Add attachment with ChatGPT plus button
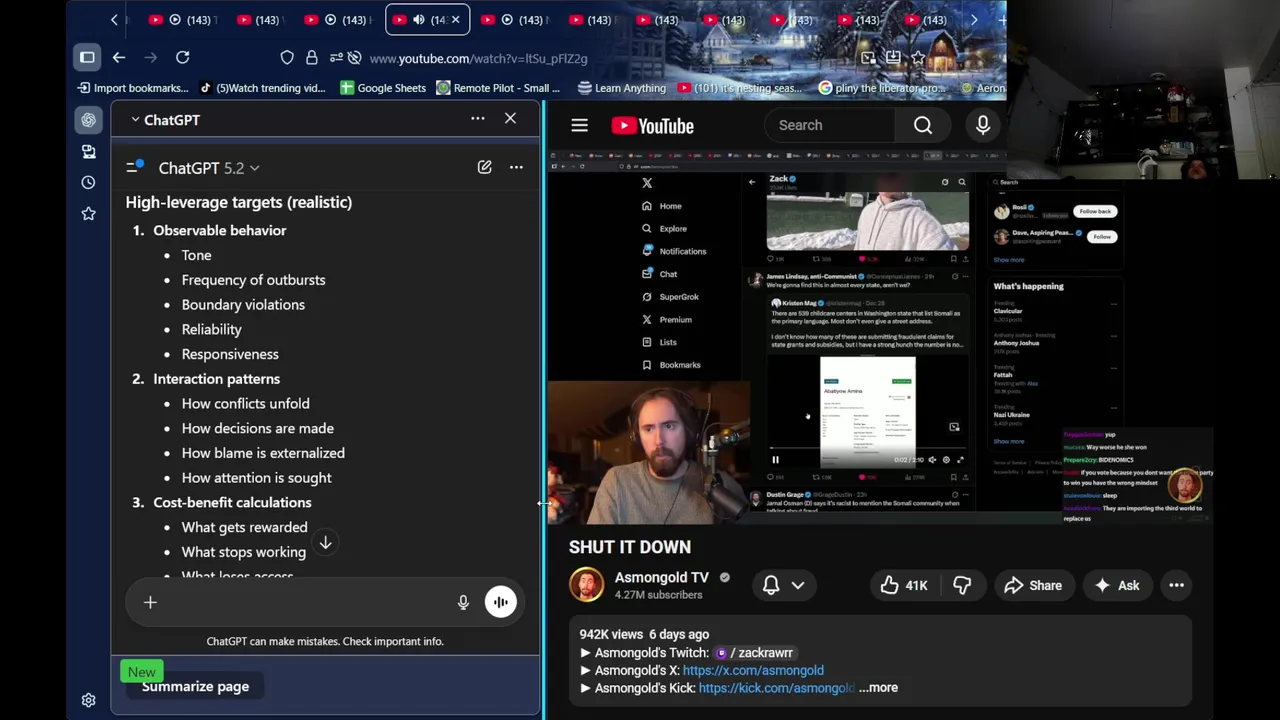The width and height of the screenshot is (1280, 720). (x=150, y=602)
